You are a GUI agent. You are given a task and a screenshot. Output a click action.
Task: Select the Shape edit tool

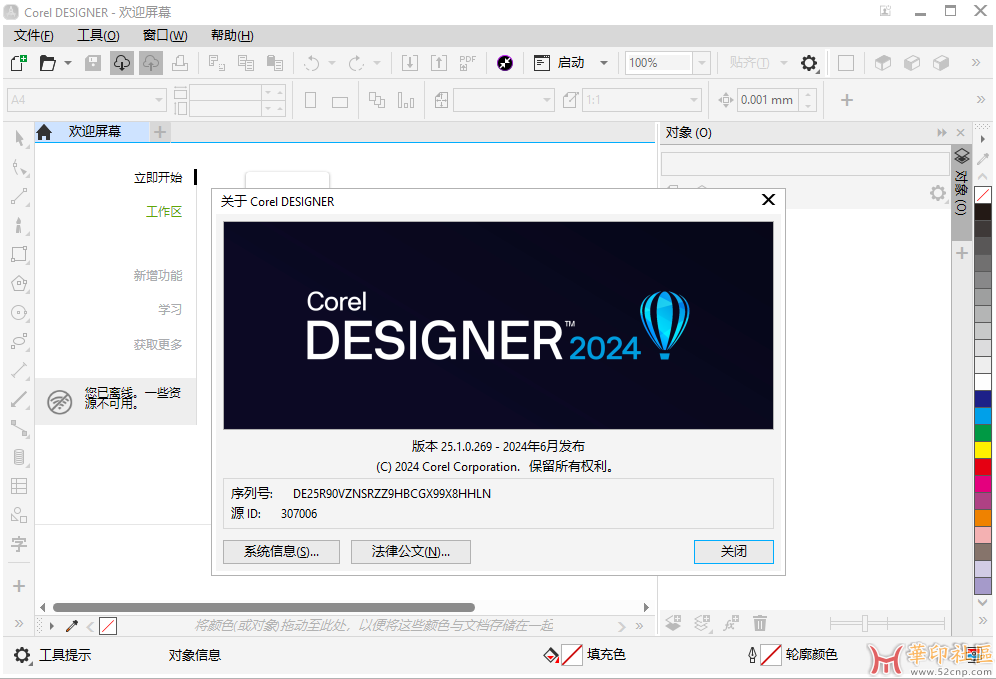click(19, 168)
